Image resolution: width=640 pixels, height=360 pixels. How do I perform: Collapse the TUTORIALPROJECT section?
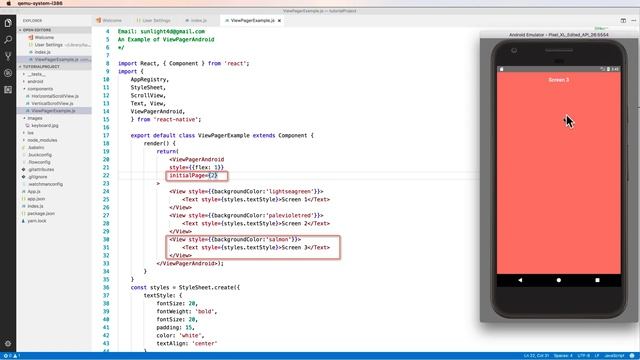click(x=41, y=67)
